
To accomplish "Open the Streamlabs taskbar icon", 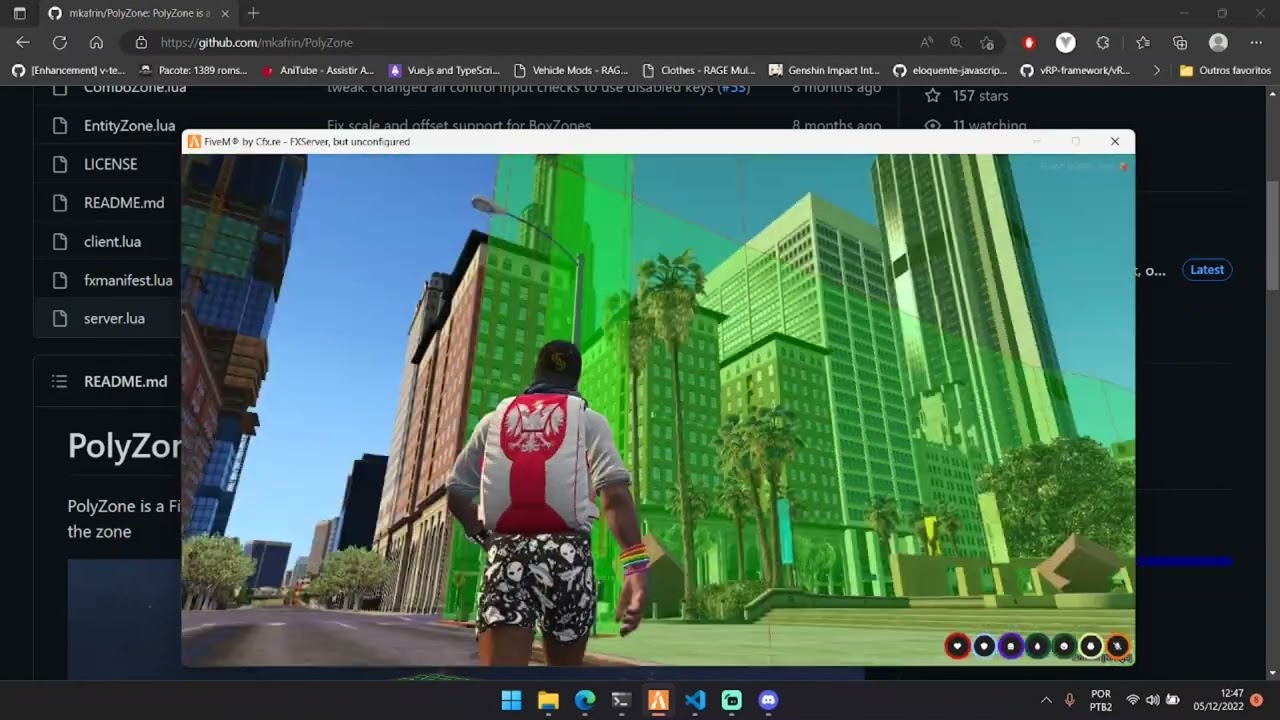I will [732, 700].
